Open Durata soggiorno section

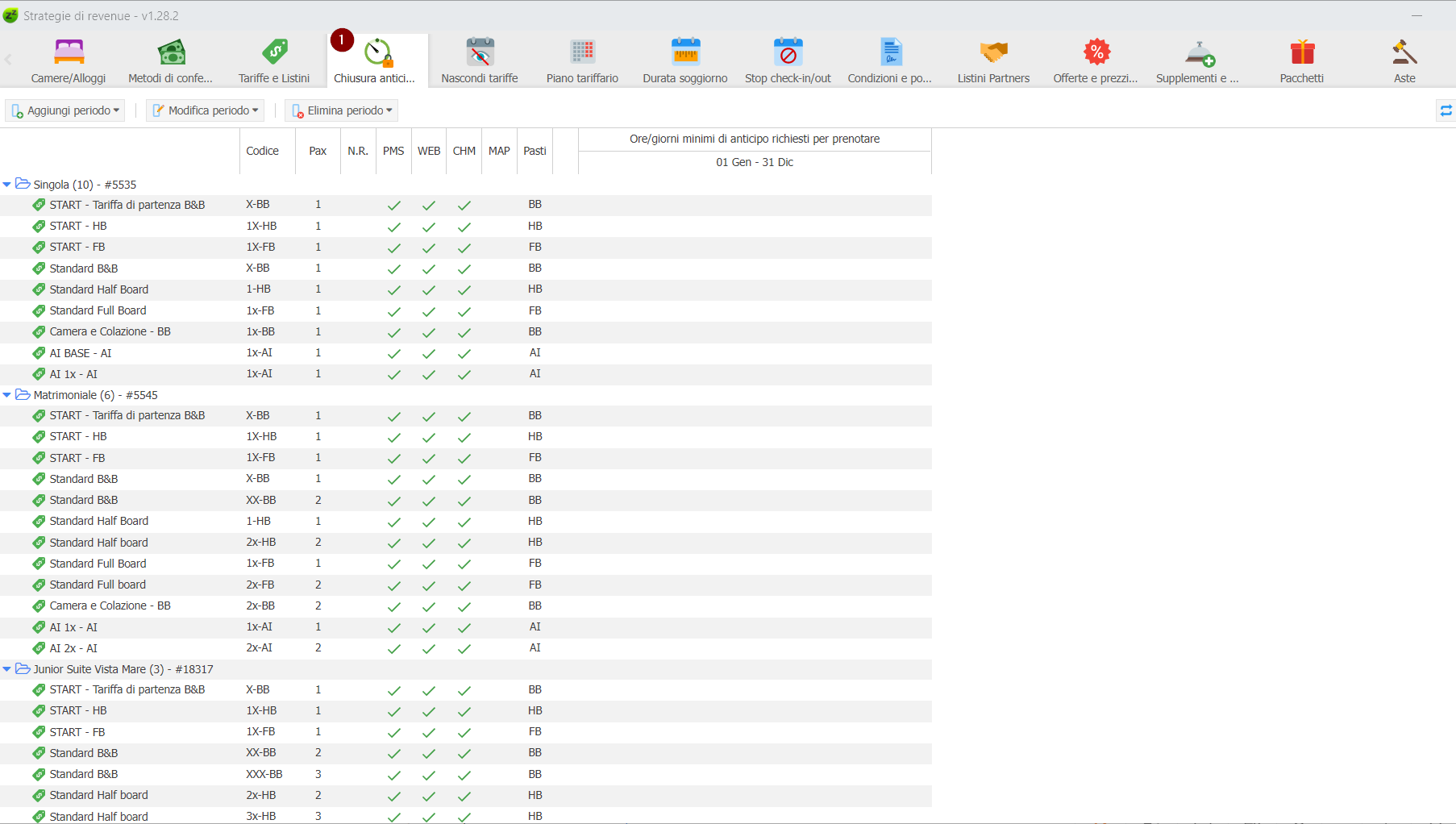tap(685, 61)
